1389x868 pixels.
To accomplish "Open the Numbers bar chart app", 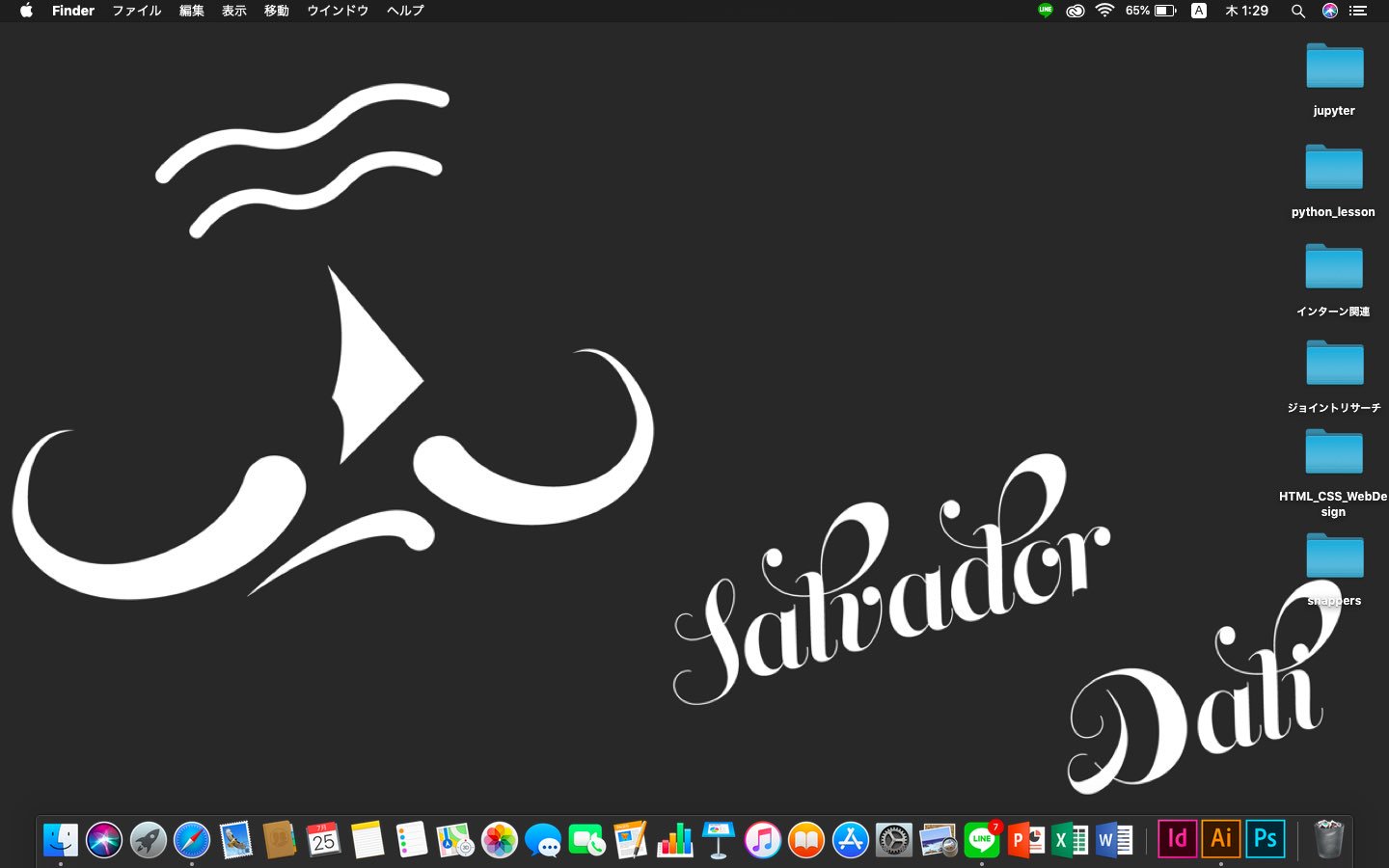I will [675, 840].
